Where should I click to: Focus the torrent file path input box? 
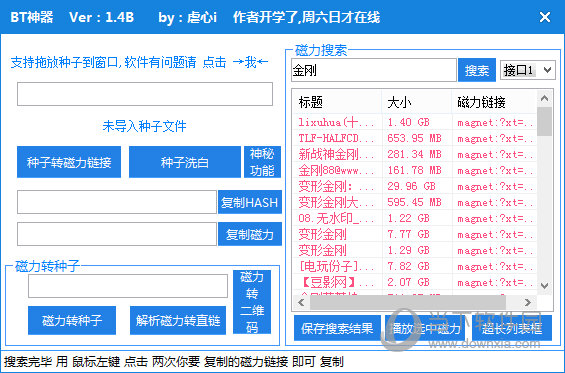(145, 94)
